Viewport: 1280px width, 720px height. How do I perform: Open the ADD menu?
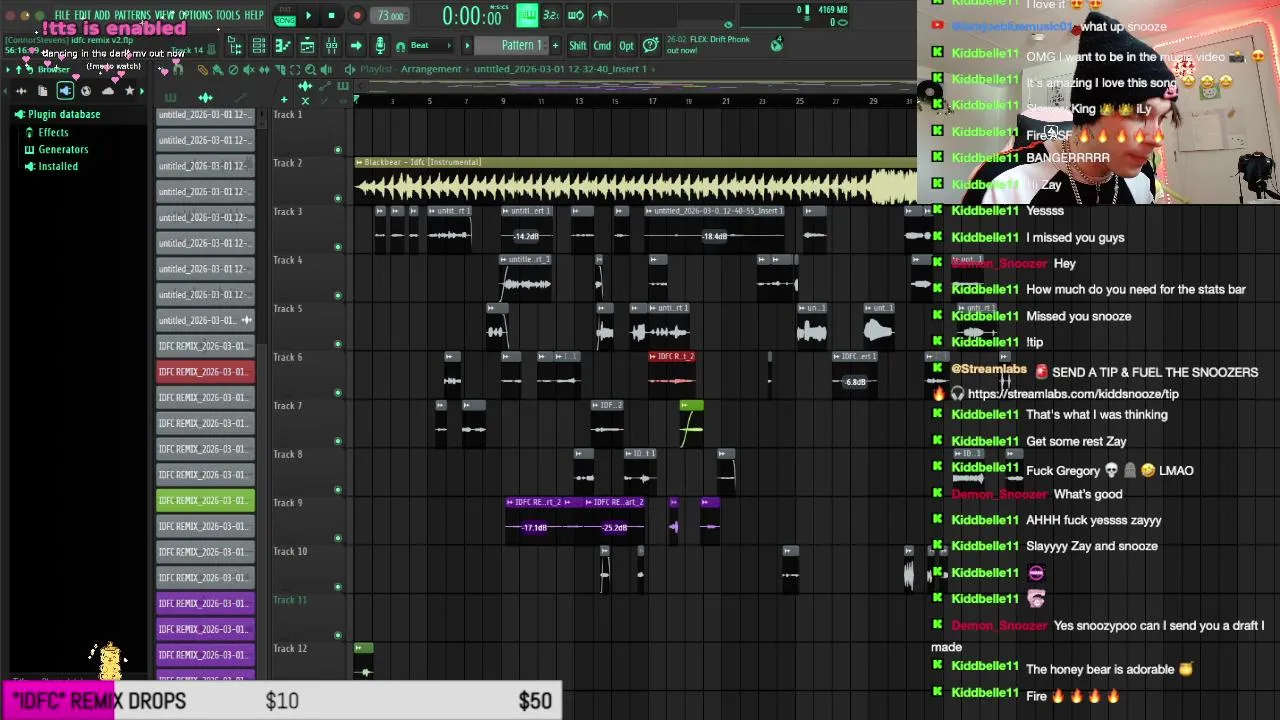tap(102, 15)
